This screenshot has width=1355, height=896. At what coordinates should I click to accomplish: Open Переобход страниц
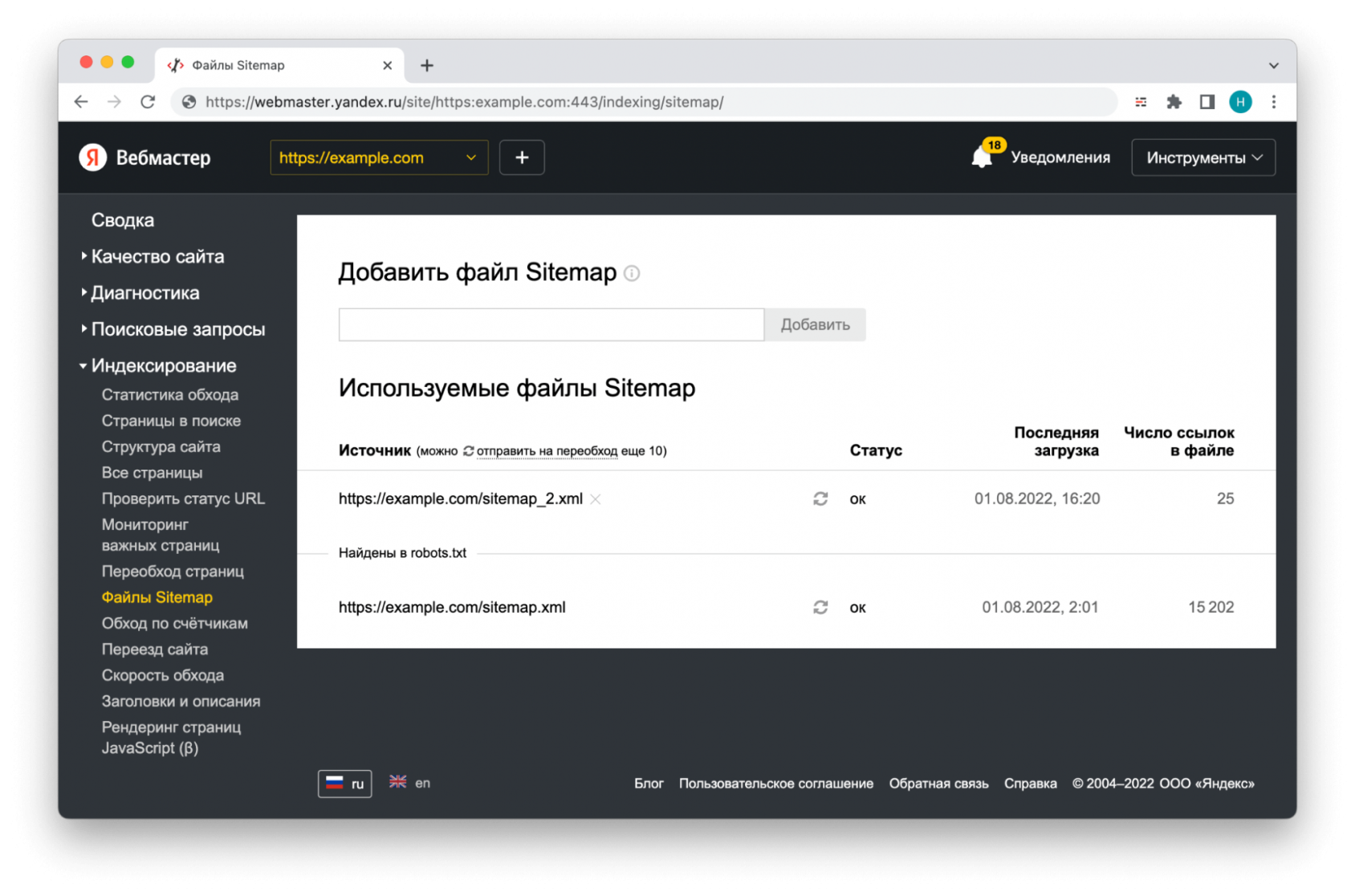coord(173,572)
